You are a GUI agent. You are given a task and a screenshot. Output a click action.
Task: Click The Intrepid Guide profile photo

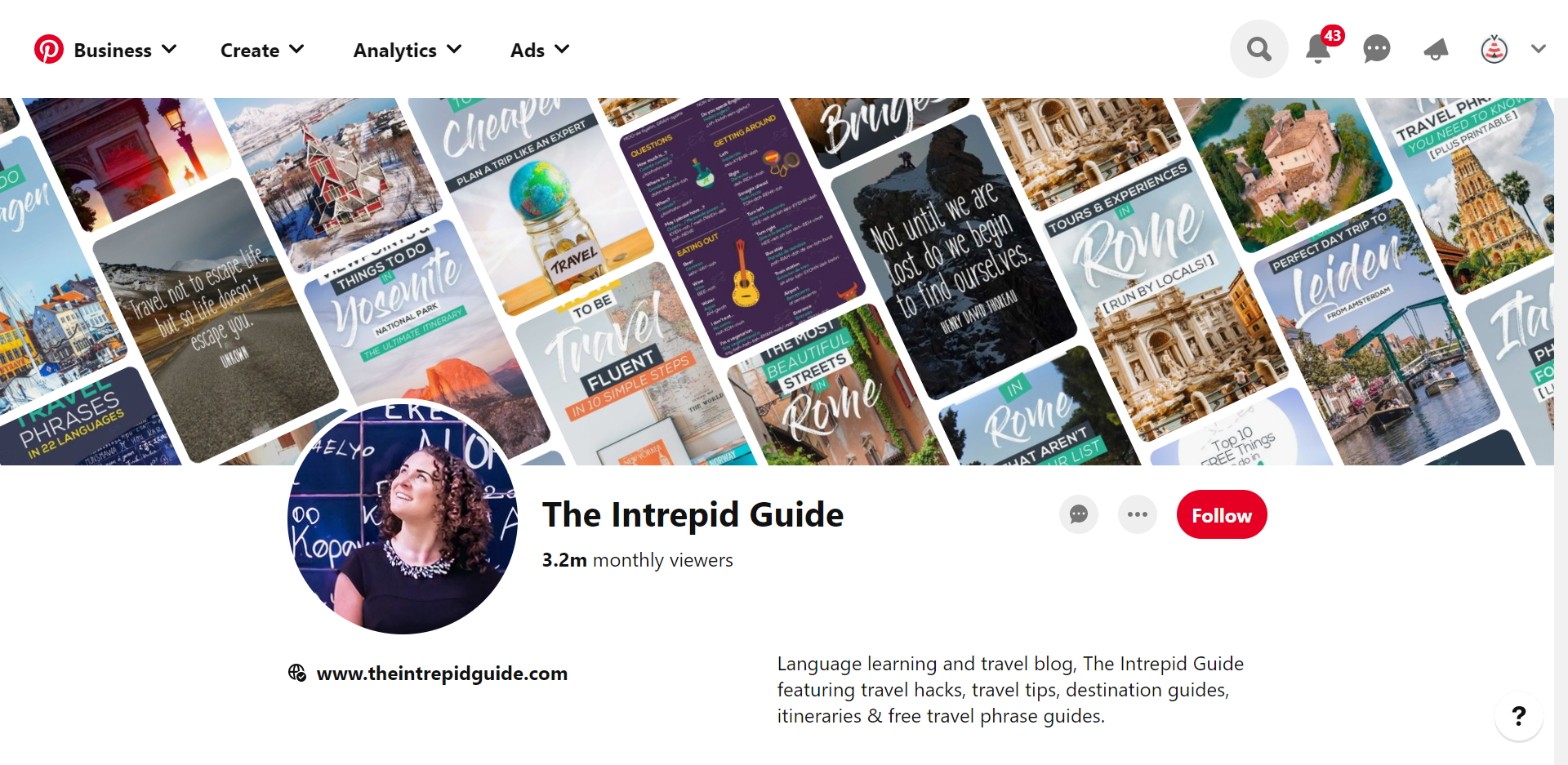[403, 517]
